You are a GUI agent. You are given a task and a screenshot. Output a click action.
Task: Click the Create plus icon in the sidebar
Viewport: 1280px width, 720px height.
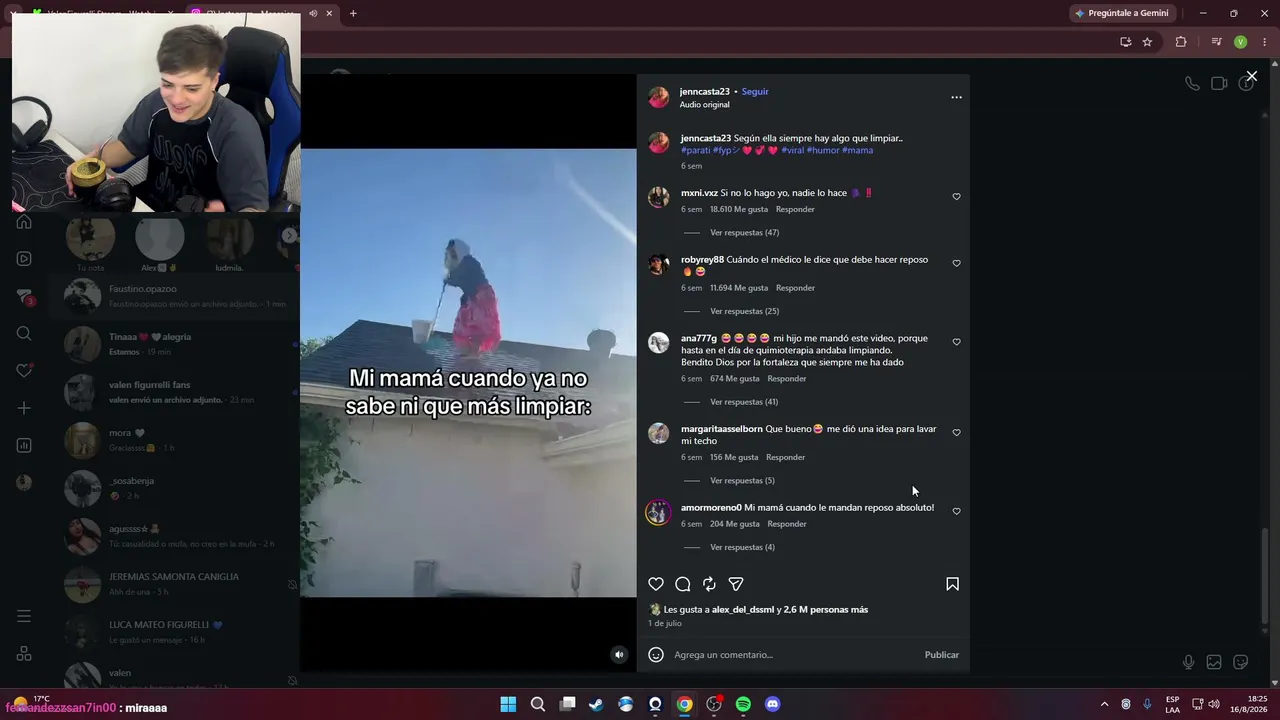24,408
